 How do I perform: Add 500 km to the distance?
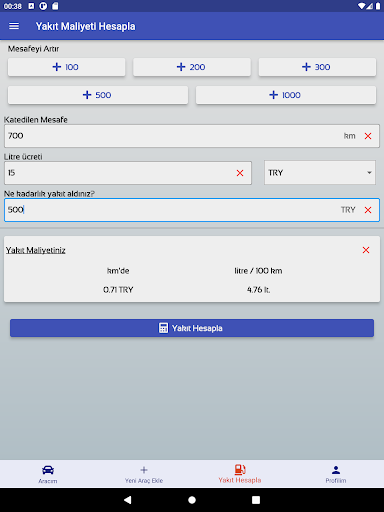[98, 95]
